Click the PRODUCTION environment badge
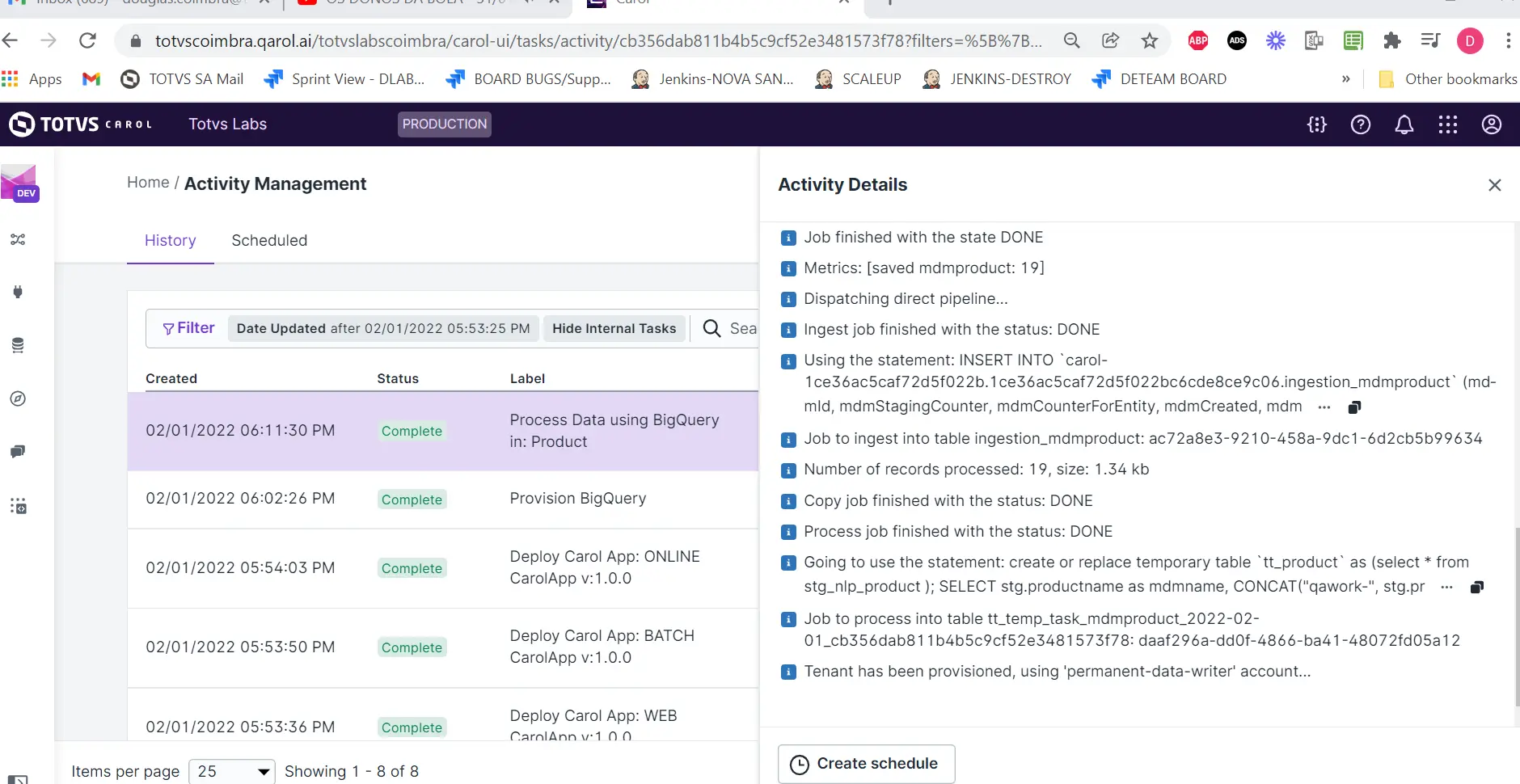Screen dimensions: 1520x784 coord(445,124)
